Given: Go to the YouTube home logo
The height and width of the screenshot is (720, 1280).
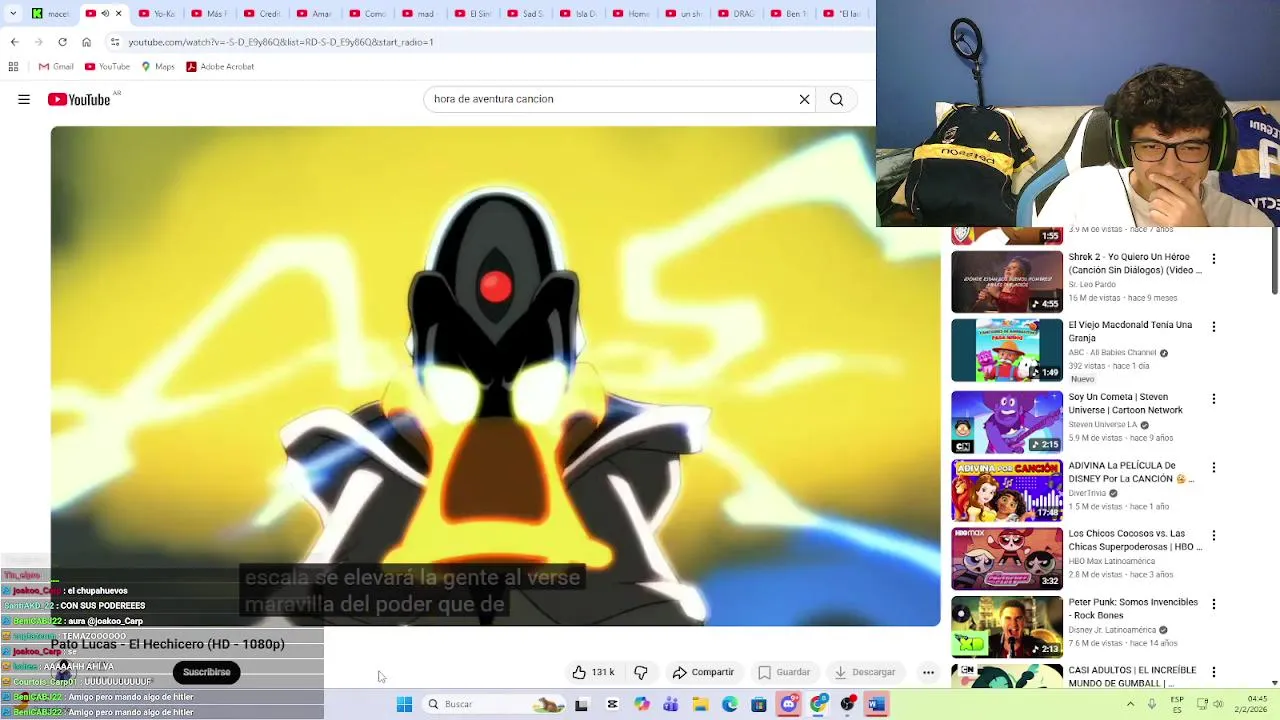Looking at the screenshot, I should pos(78,99).
